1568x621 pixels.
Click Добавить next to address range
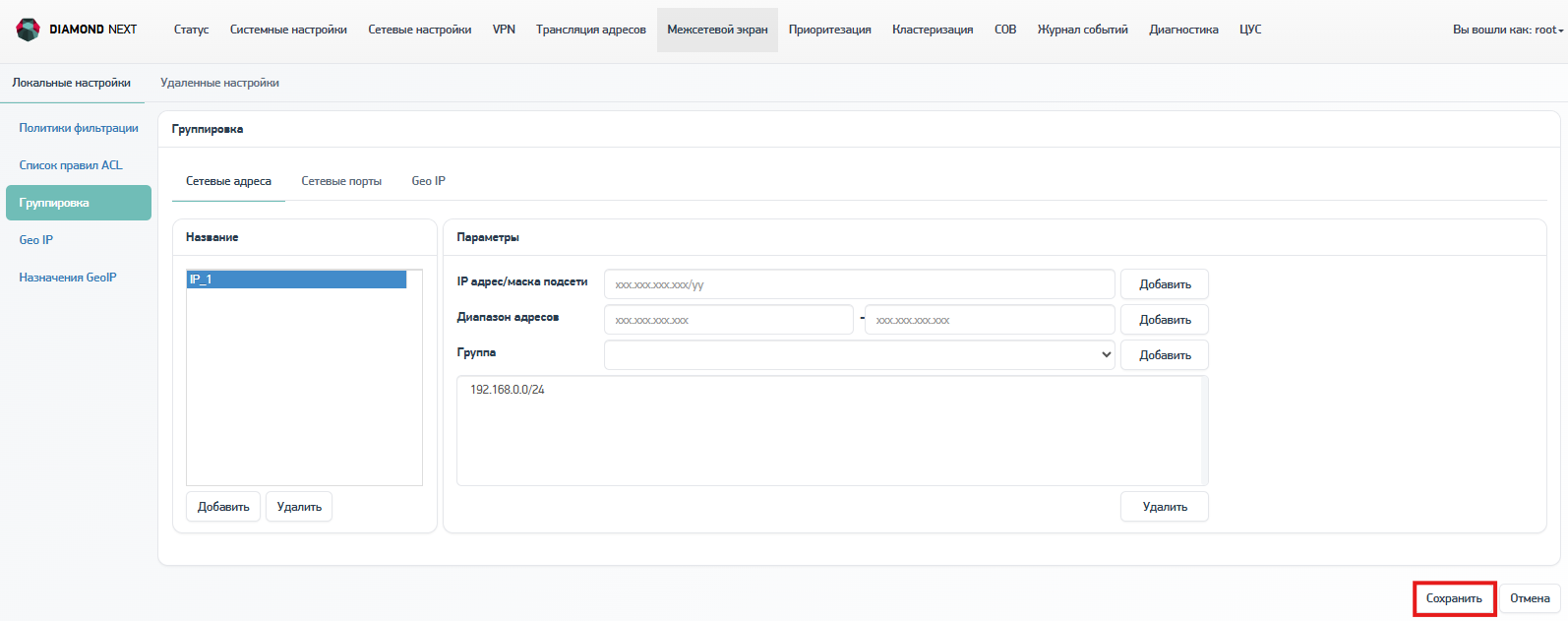[1165, 320]
